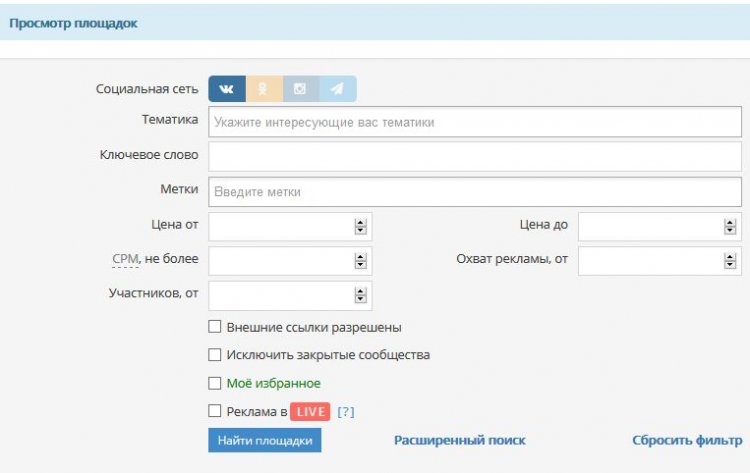Step down Охват рекламы, от value
The height and width of the screenshot is (473, 750).
pyautogui.click(x=730, y=265)
